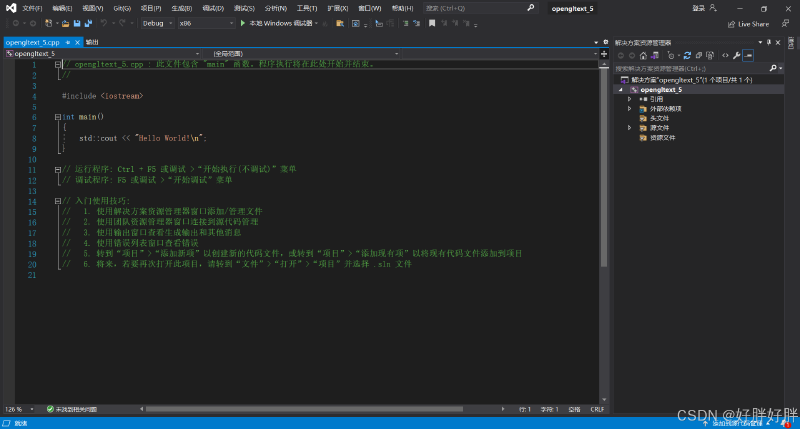Click the pending changes filter icon
800x429 pixels.
point(671,56)
